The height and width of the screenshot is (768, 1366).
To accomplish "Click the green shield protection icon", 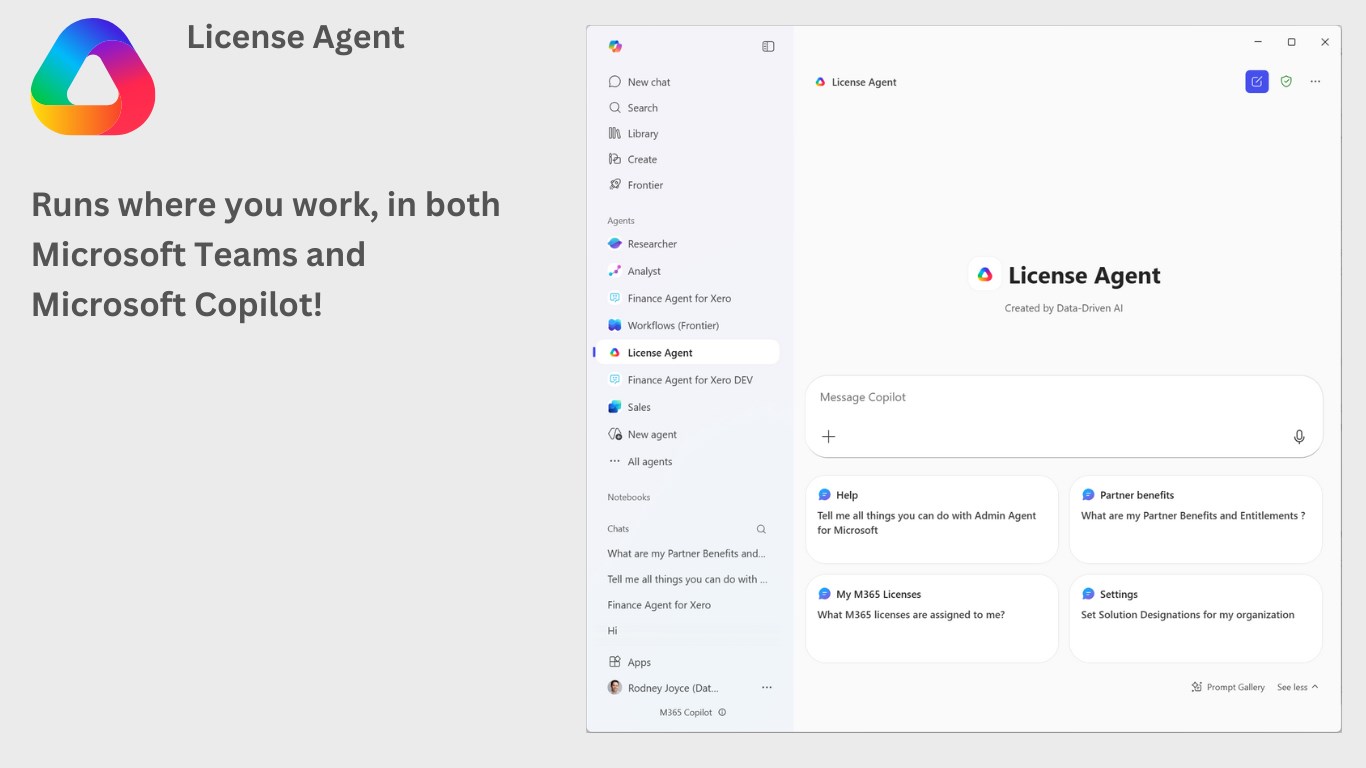I will (1286, 82).
